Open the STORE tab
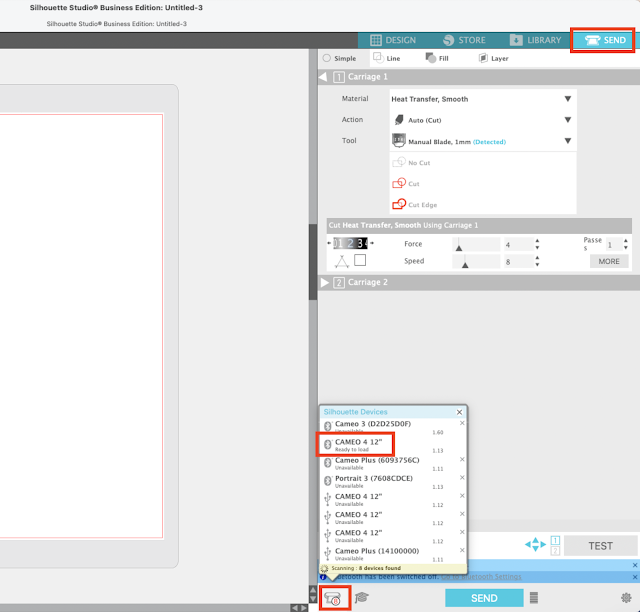Image resolution: width=640 pixels, height=612 pixels. coord(464,40)
